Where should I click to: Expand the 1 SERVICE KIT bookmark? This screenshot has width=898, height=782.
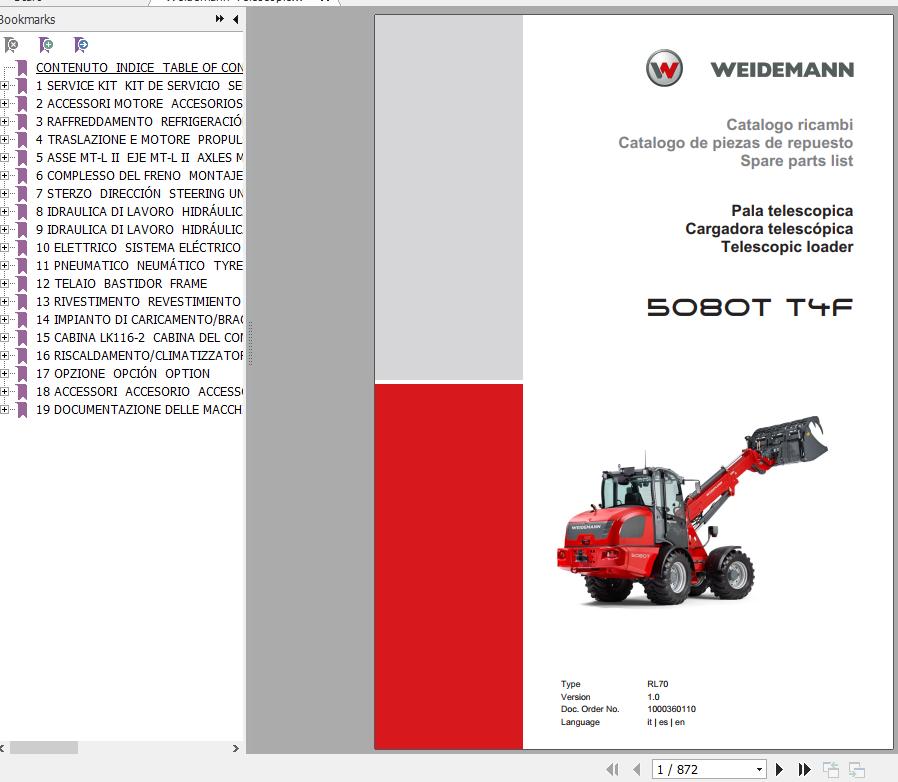5,85
